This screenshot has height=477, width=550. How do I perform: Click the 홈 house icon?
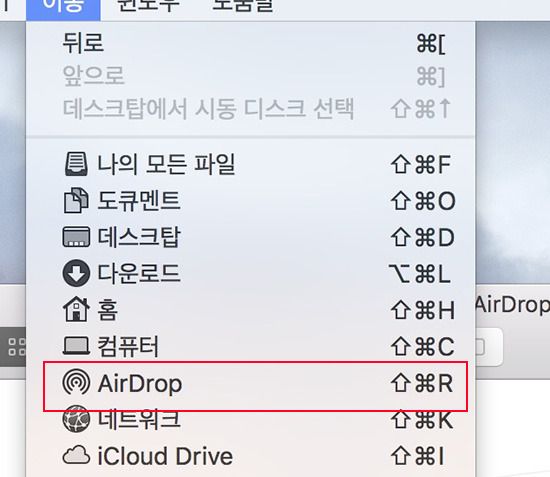pos(76,309)
